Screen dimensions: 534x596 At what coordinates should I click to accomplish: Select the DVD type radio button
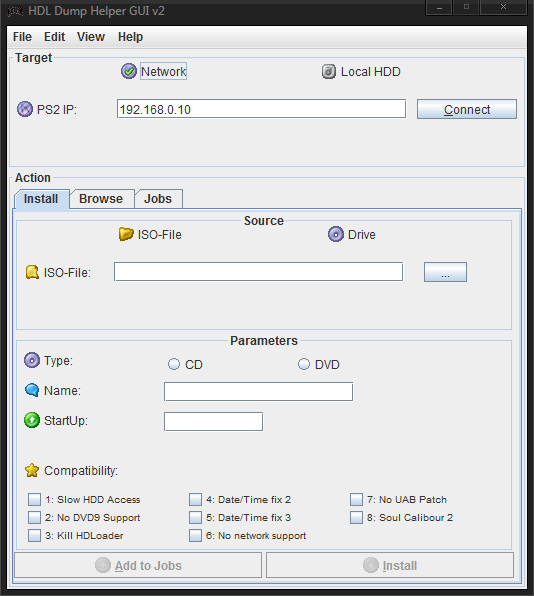coord(304,364)
